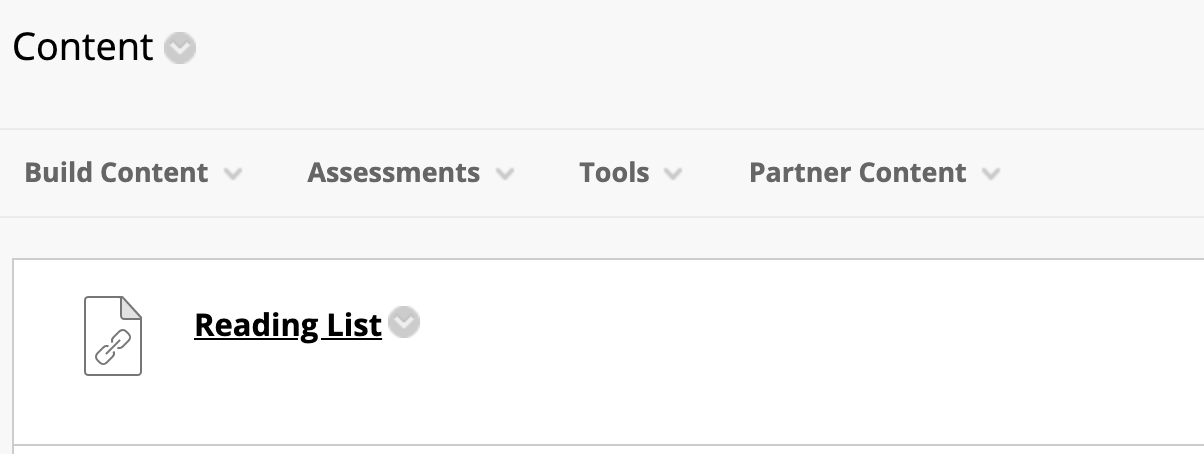Click the strip below the Reading List item
1204x454 pixels.
pyautogui.click(x=600, y=450)
